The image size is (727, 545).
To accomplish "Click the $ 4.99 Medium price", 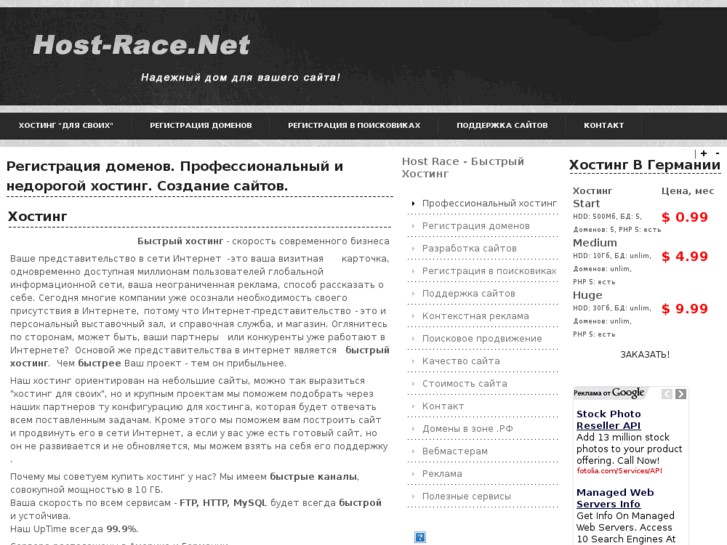I will click(685, 256).
